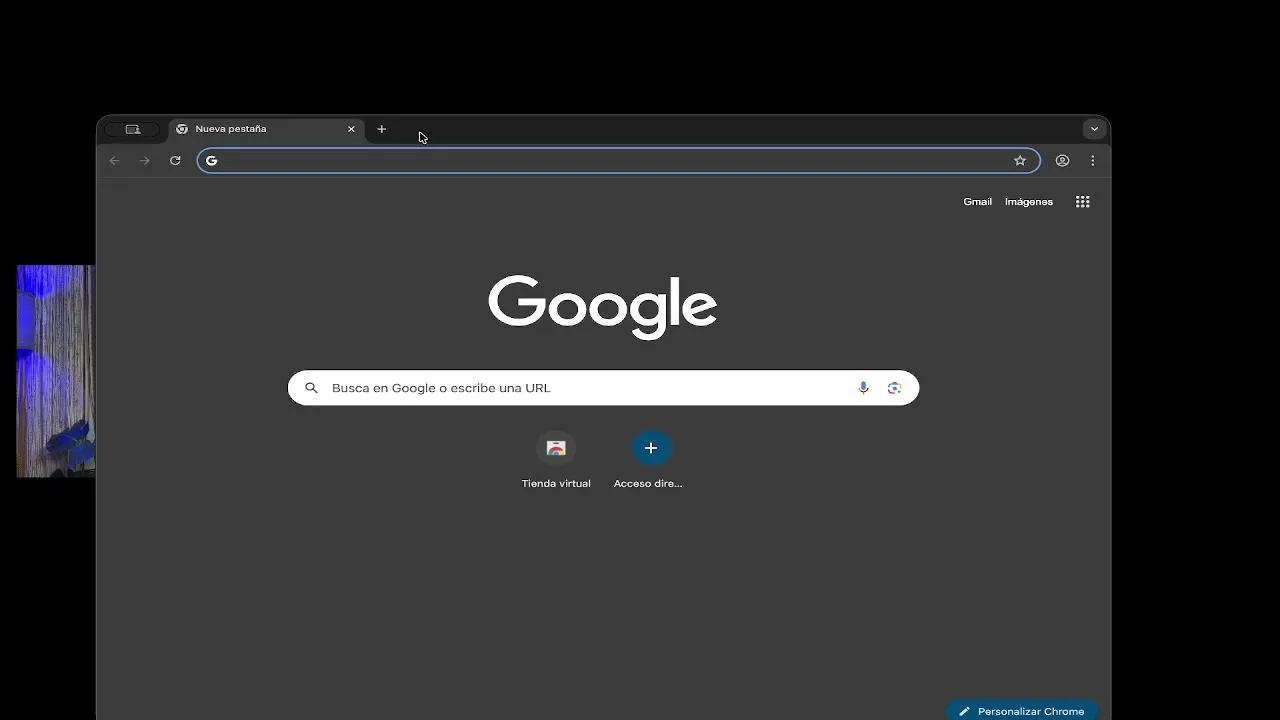Screen dimensions: 1280x720
Task: Open a new tab with plus button
Action: click(381, 129)
